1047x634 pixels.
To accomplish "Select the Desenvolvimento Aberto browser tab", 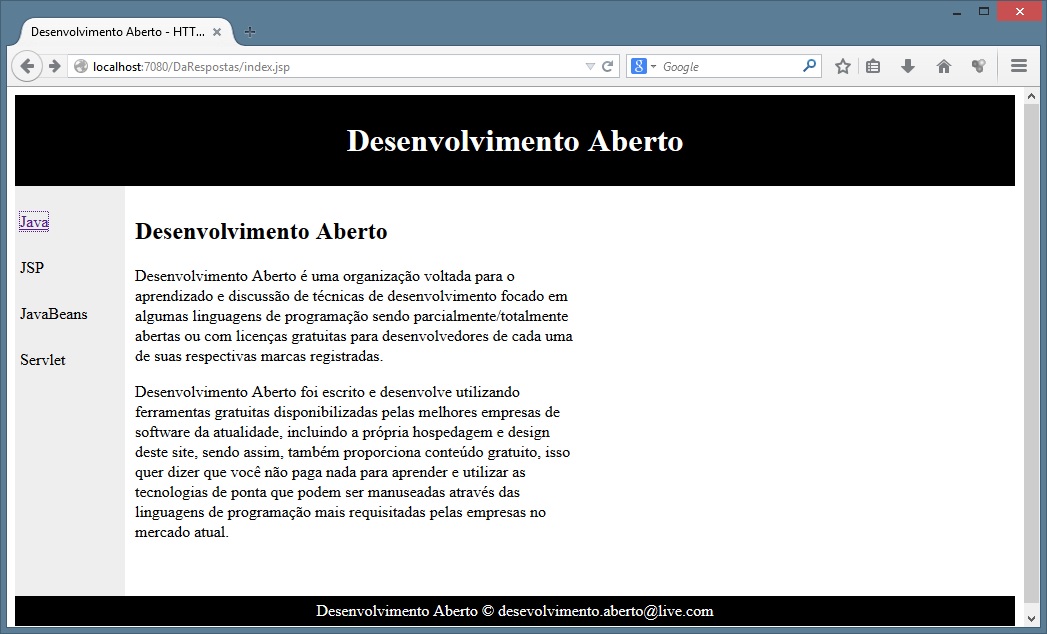I will pos(116,32).
